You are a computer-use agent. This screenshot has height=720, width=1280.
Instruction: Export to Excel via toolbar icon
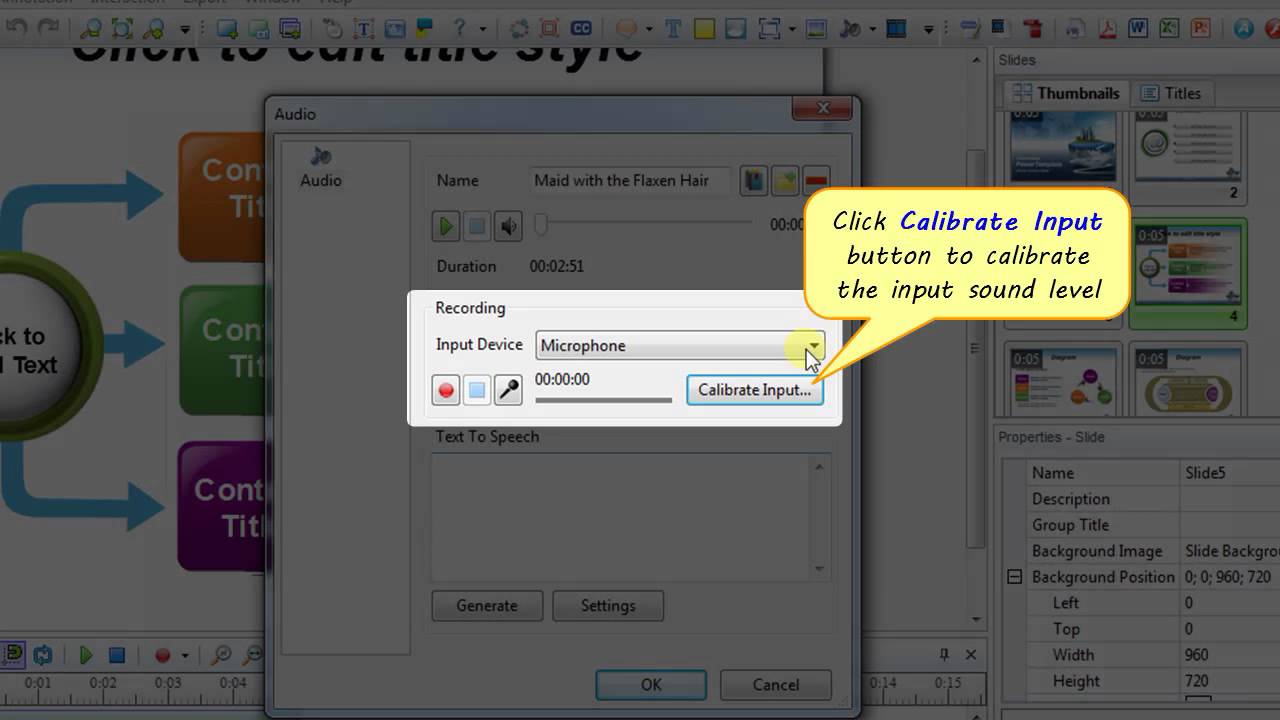[1170, 29]
